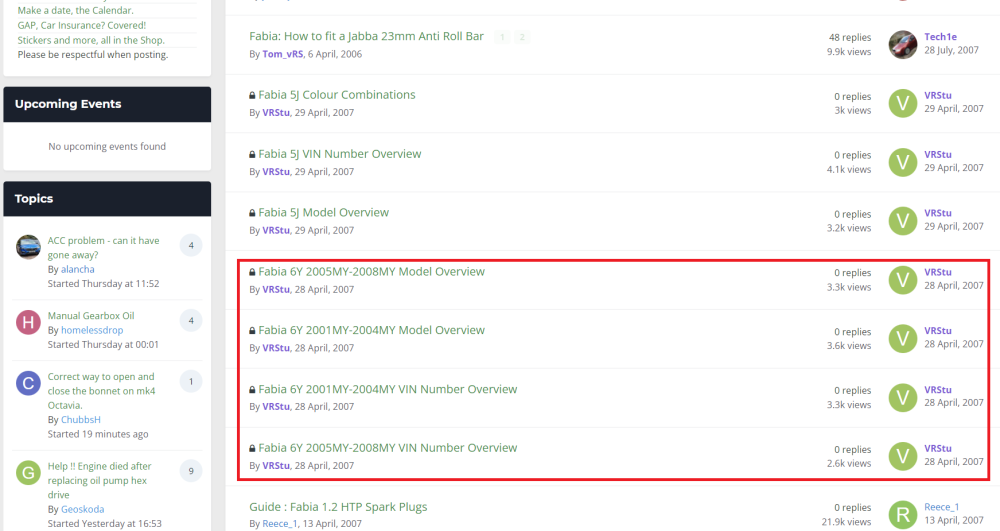Click lock icon beside Fabia 5J VIN Number Overview
Image resolution: width=1000 pixels, height=531 pixels.
click(x=252, y=154)
